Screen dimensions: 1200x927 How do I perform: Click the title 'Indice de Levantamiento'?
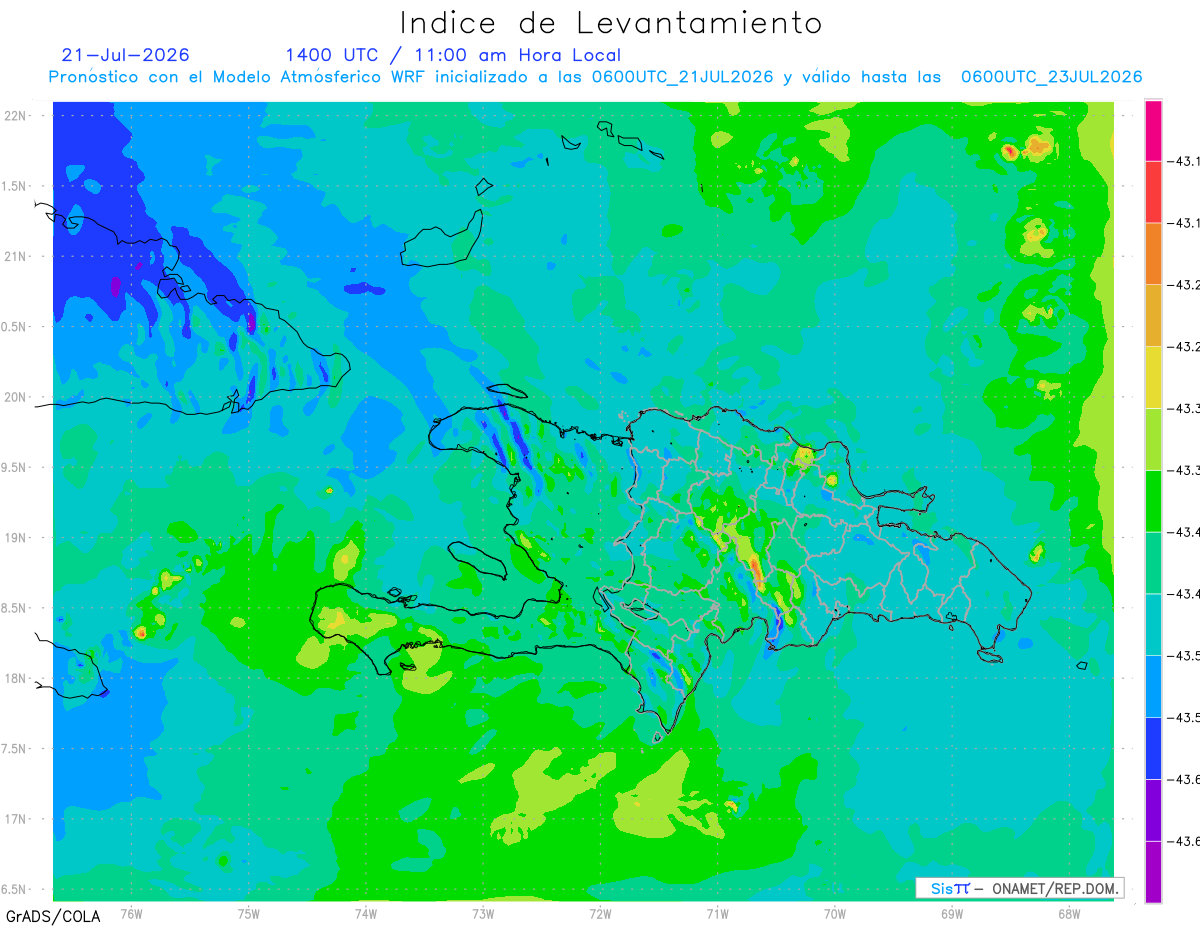pos(611,23)
